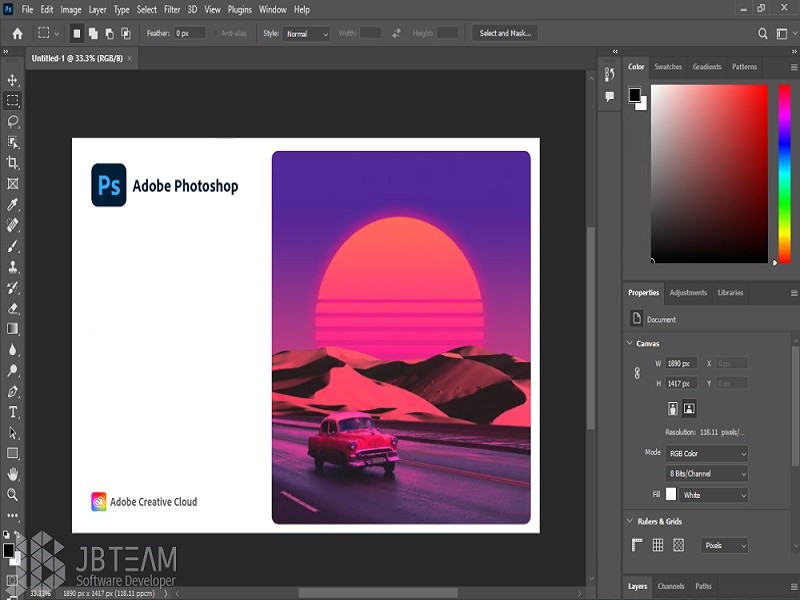Choose the Zoom tool in toolbar
The width and height of the screenshot is (800, 600).
click(13, 495)
